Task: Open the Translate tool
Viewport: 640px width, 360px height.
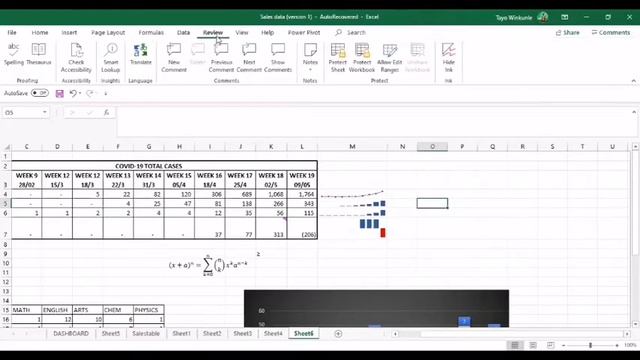Action: click(x=140, y=54)
